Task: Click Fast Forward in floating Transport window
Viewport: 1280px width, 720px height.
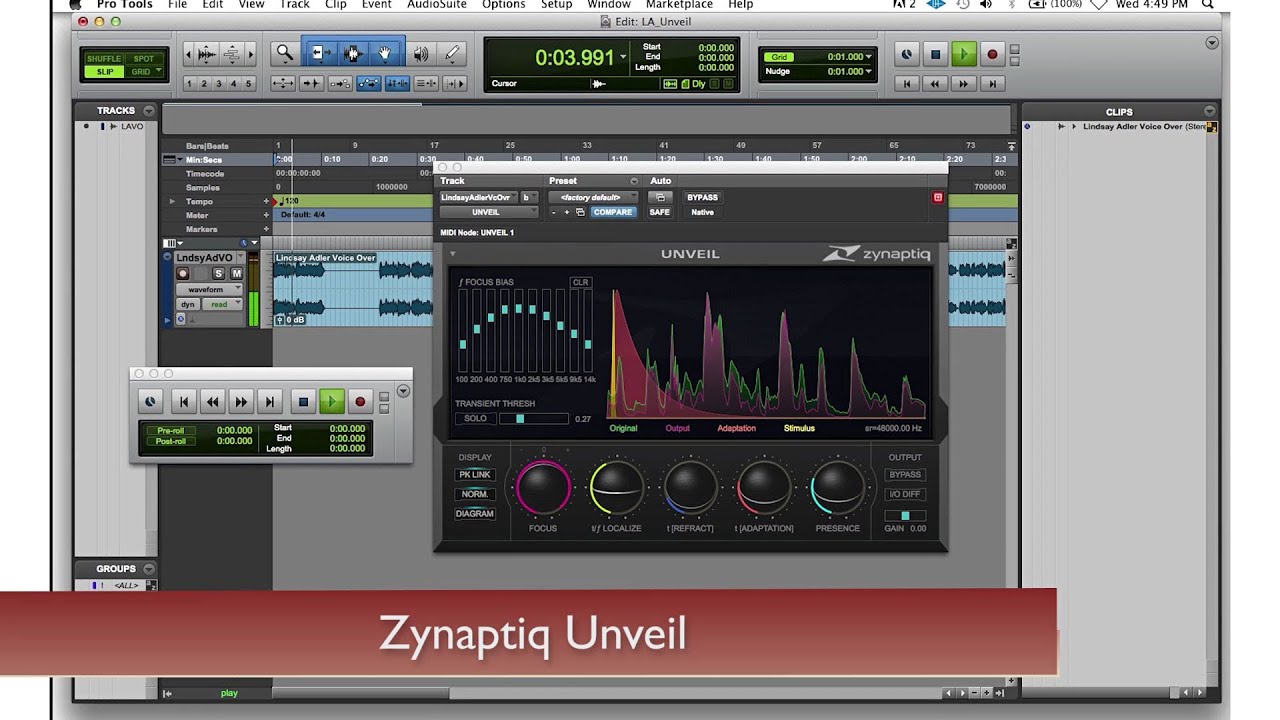Action: (241, 402)
